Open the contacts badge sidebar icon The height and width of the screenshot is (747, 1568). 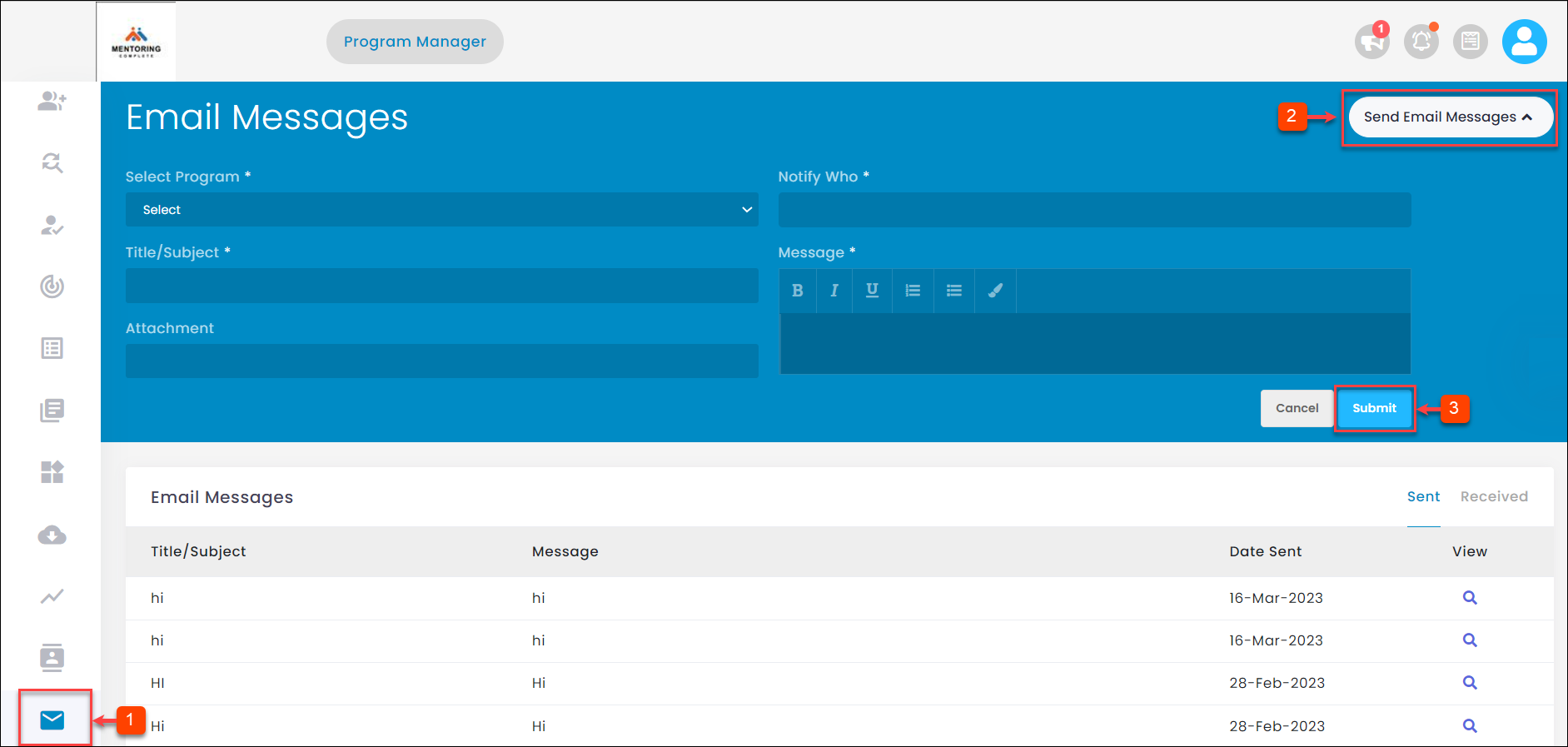tap(52, 658)
